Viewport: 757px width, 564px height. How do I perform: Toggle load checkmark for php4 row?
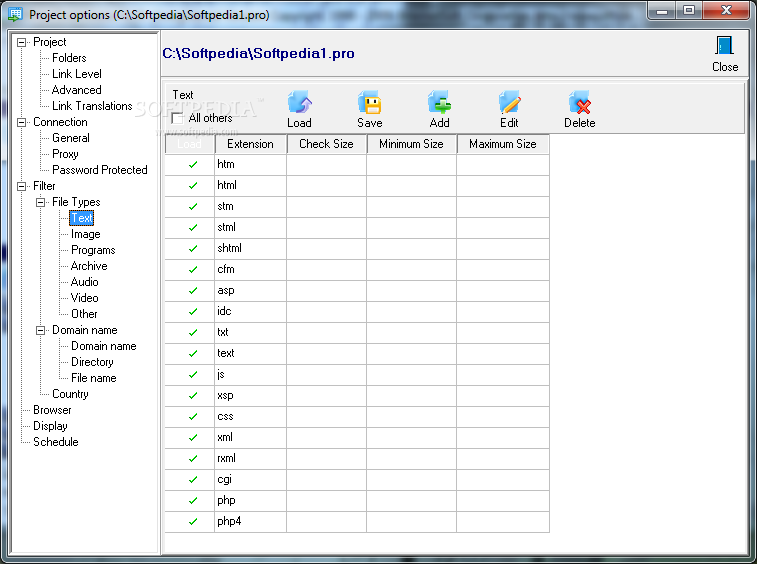193,522
